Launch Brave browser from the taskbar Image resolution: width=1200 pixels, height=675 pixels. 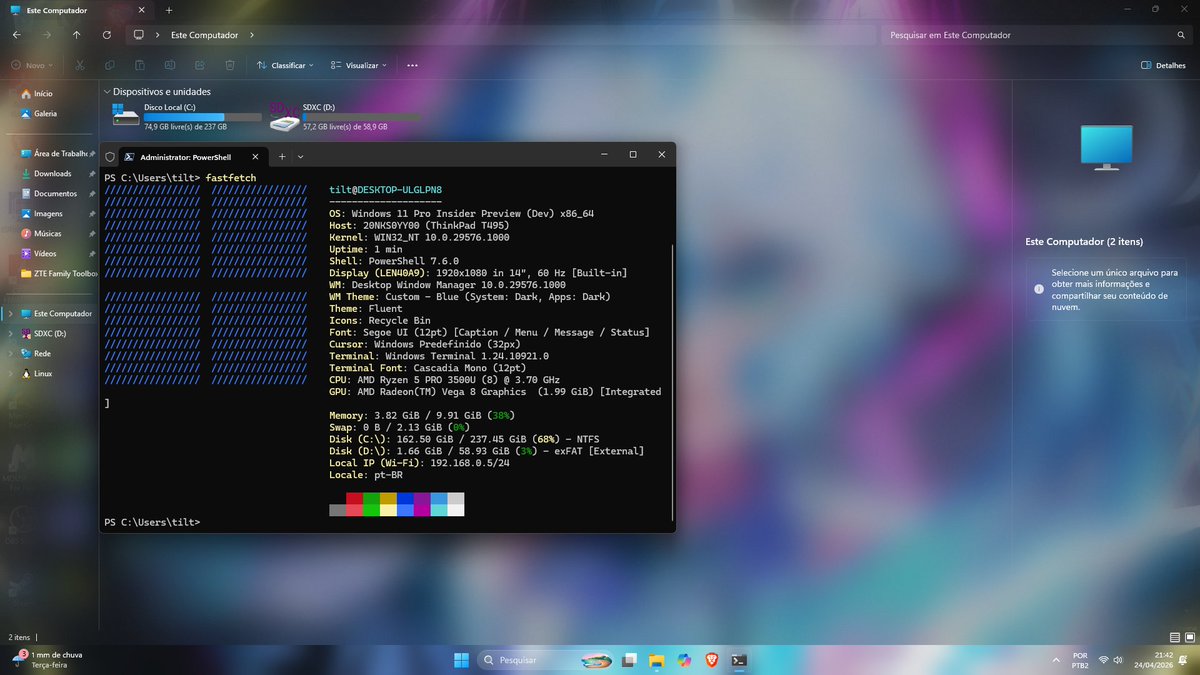click(711, 660)
